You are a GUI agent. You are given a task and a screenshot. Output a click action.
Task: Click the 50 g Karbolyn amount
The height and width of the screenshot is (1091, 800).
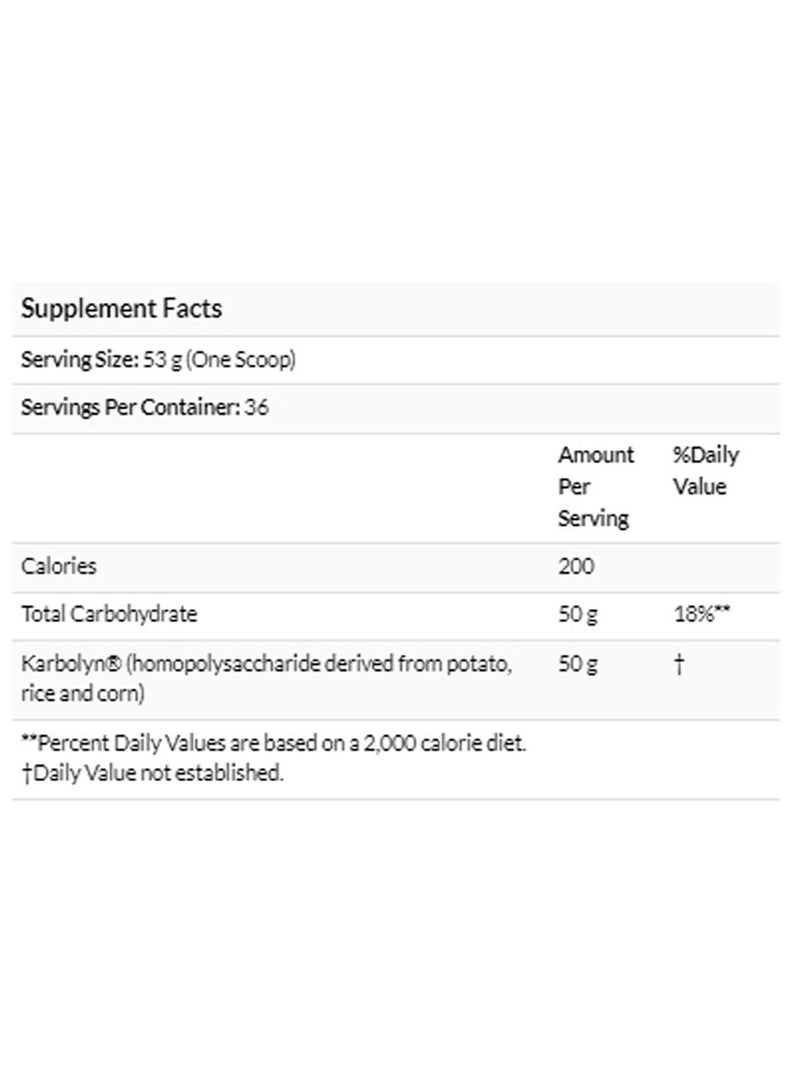(x=578, y=665)
